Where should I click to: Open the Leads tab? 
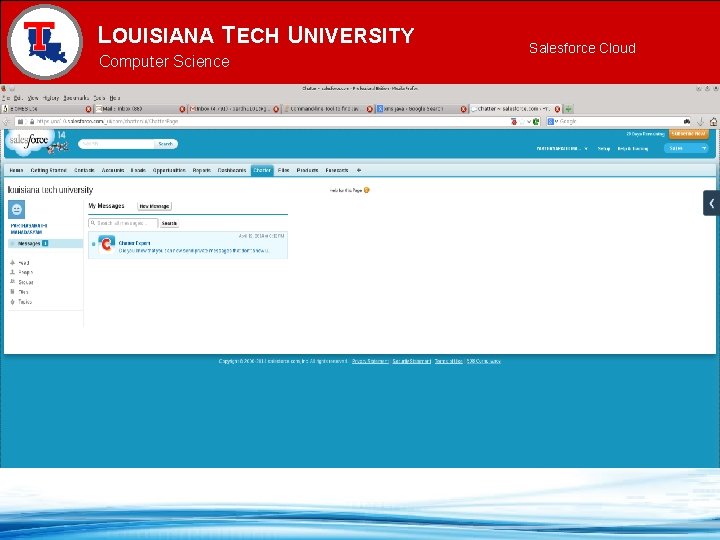point(138,170)
